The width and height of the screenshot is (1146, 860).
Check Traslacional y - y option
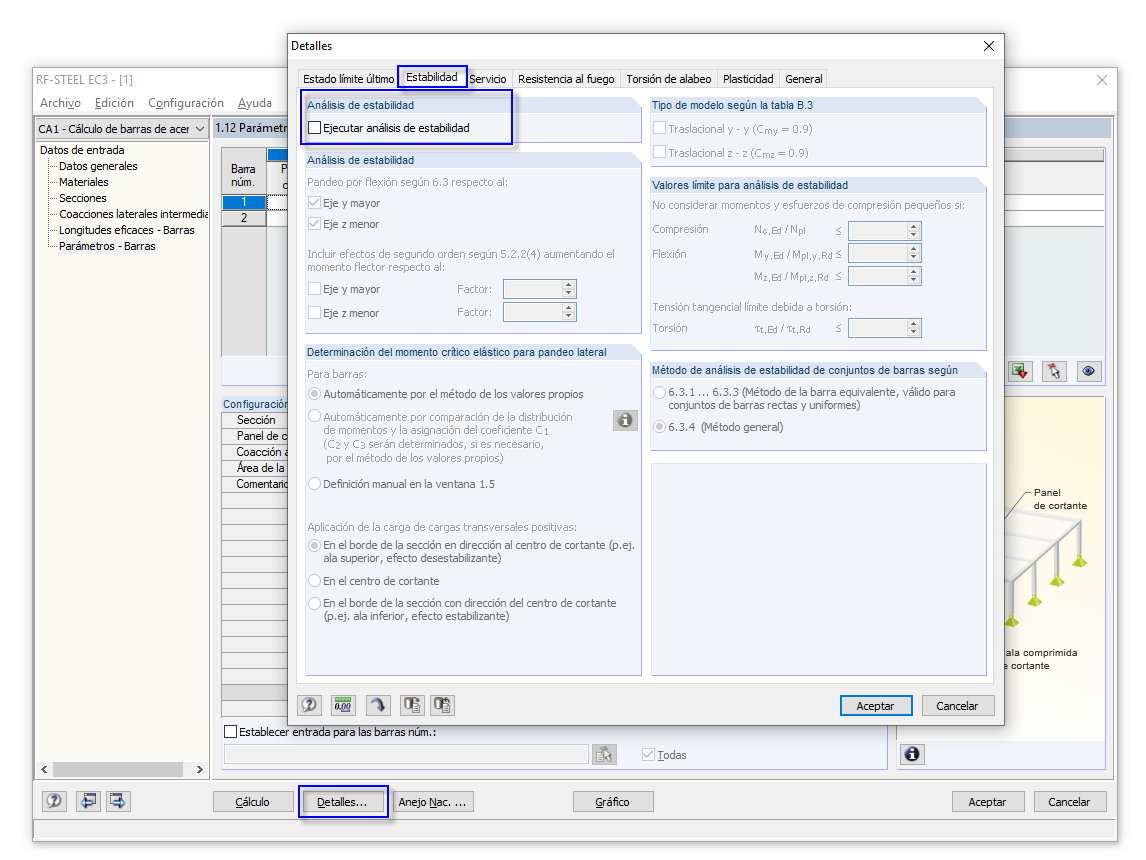[659, 129]
